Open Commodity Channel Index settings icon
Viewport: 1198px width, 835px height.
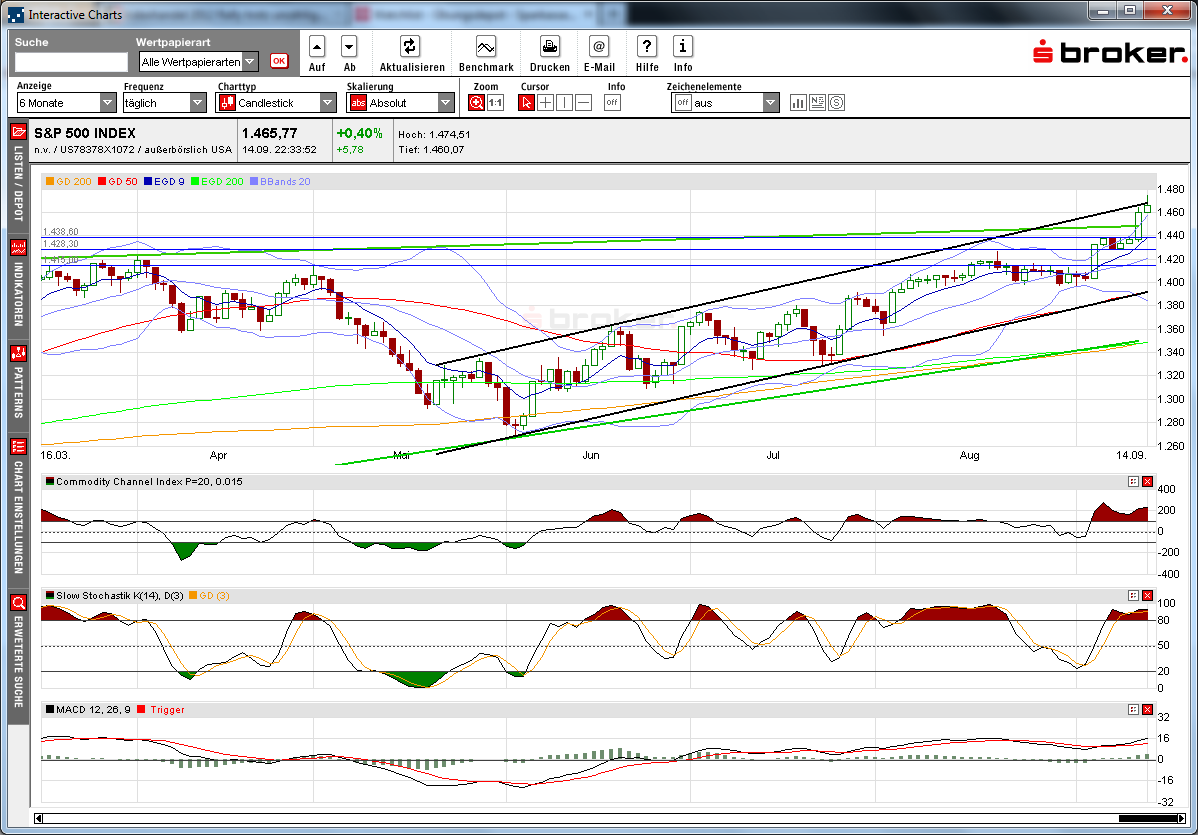(1133, 481)
